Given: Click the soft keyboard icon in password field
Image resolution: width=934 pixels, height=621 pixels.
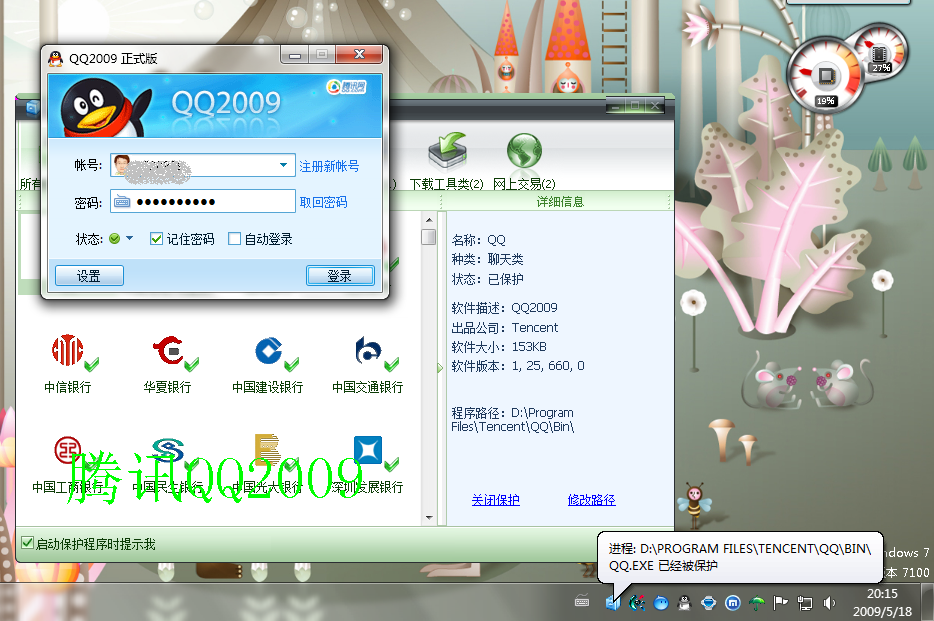Looking at the screenshot, I should [122, 201].
